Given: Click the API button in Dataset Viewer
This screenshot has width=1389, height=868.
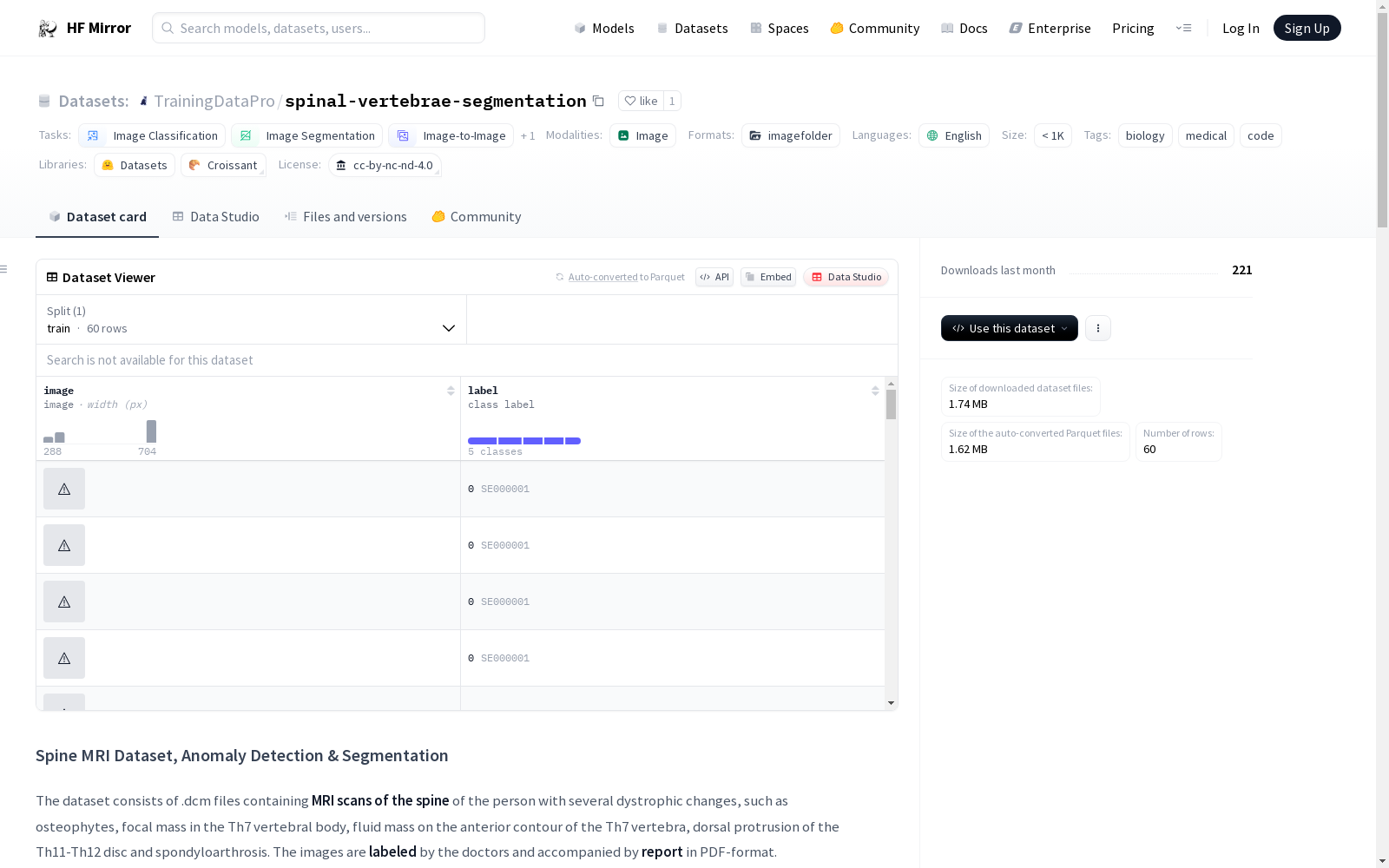Looking at the screenshot, I should 714,277.
